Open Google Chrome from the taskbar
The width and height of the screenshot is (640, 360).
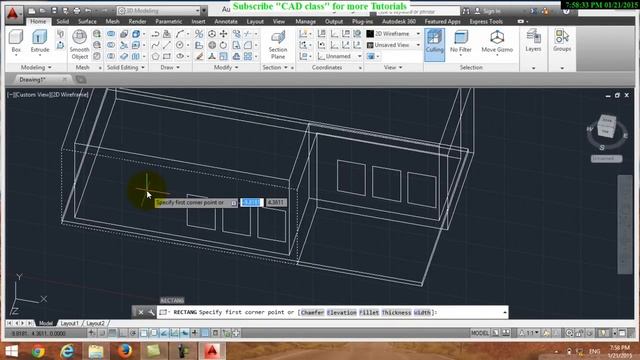38,351
